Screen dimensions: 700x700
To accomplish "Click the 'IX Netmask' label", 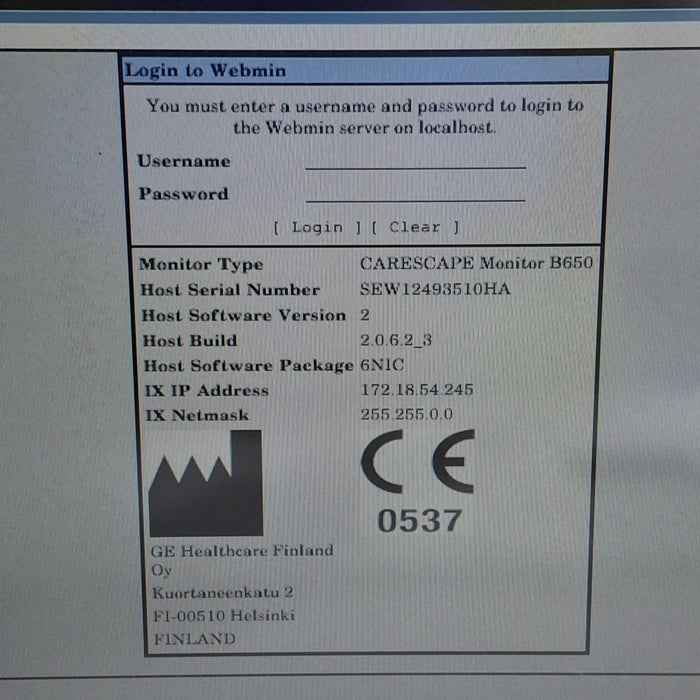I will point(197,416).
